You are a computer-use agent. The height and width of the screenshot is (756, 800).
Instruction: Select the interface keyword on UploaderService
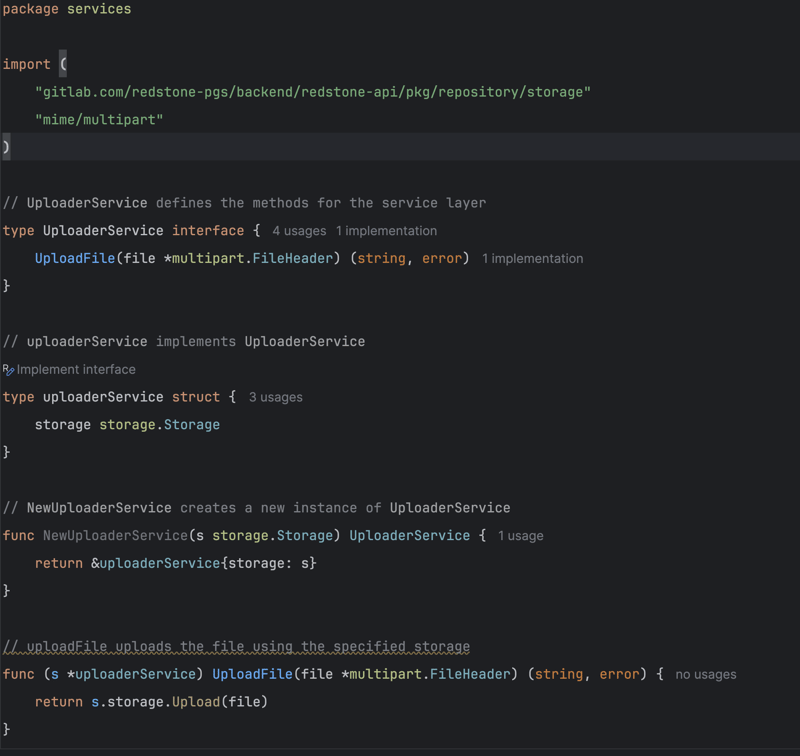(208, 230)
